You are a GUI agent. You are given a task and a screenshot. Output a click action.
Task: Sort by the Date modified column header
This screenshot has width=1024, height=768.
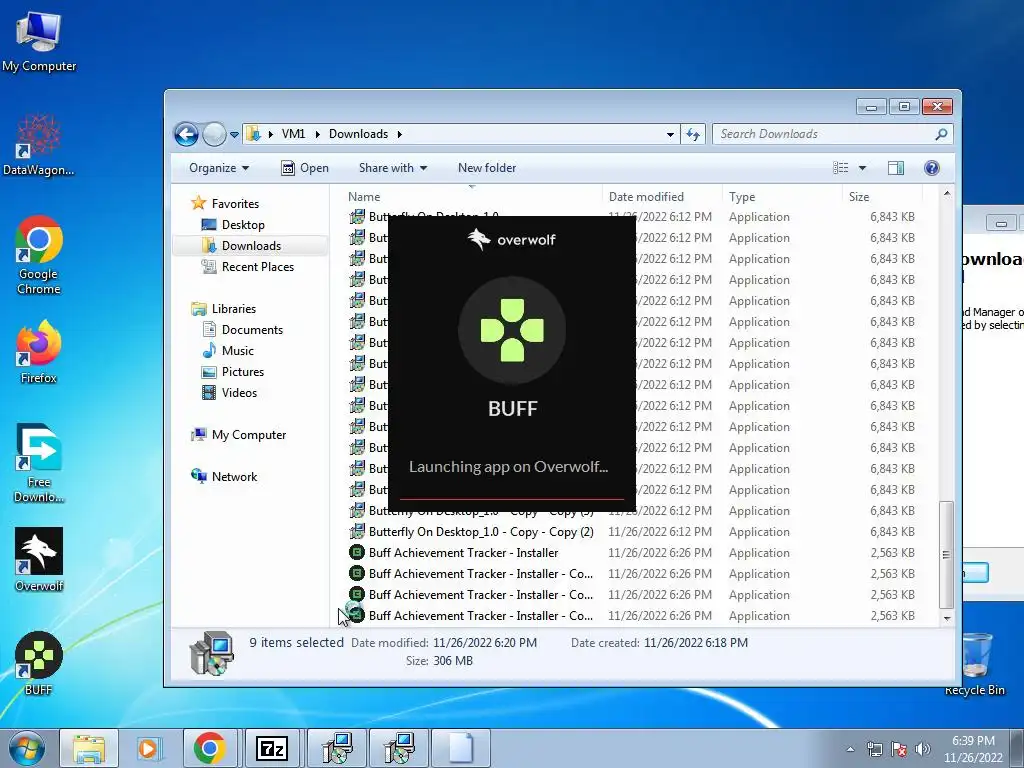pos(662,197)
